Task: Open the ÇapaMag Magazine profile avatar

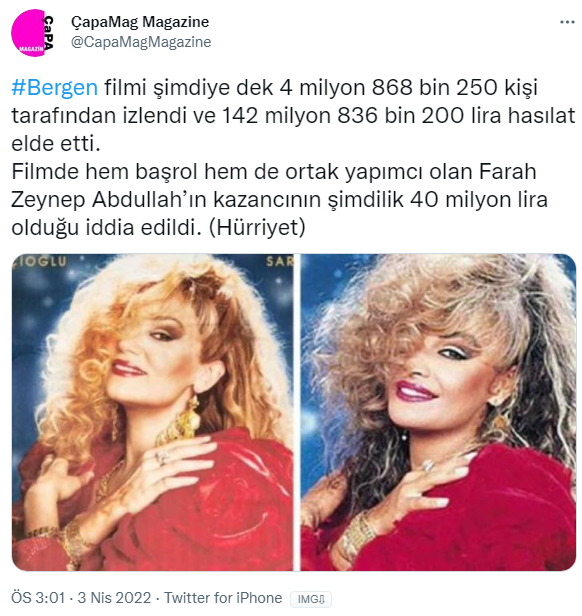Action: [x=33, y=33]
